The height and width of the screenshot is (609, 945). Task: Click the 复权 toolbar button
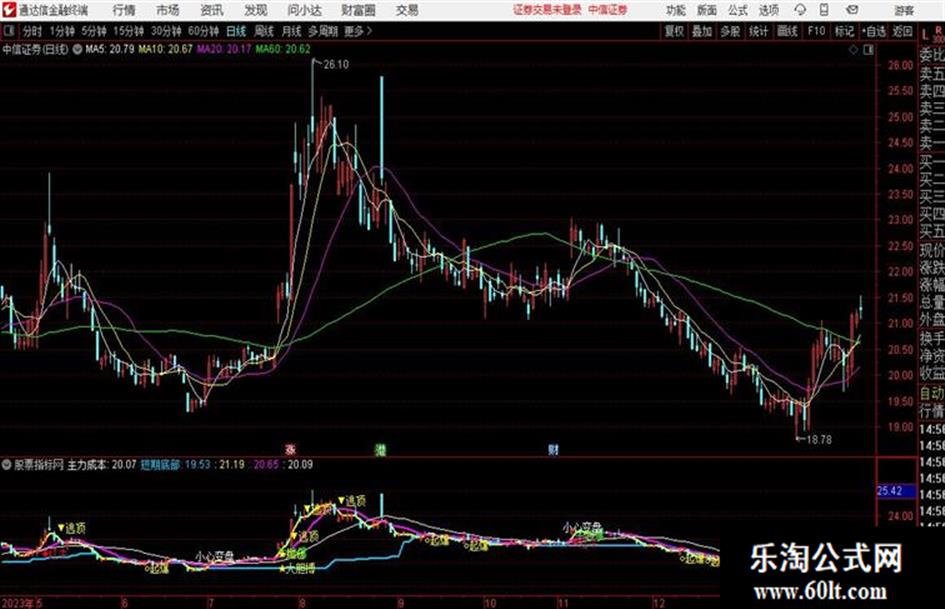[674, 31]
